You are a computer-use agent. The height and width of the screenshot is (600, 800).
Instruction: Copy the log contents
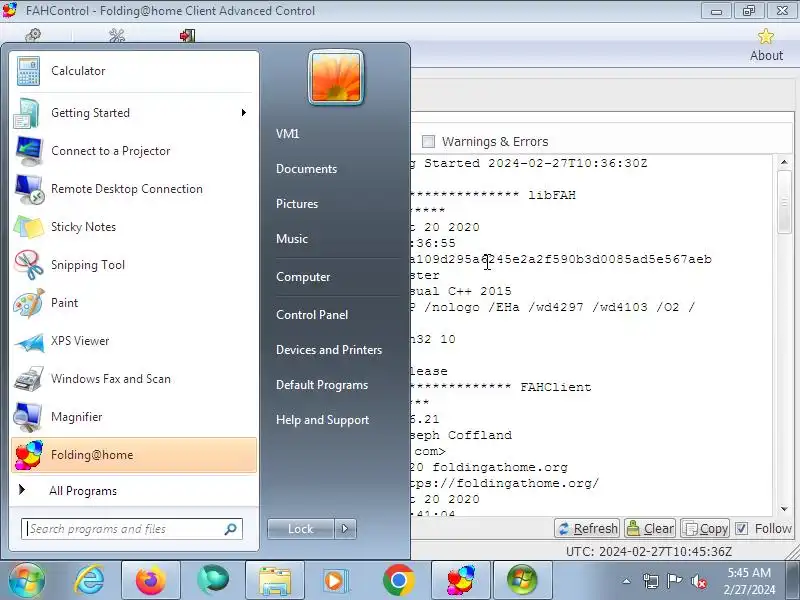coord(706,529)
